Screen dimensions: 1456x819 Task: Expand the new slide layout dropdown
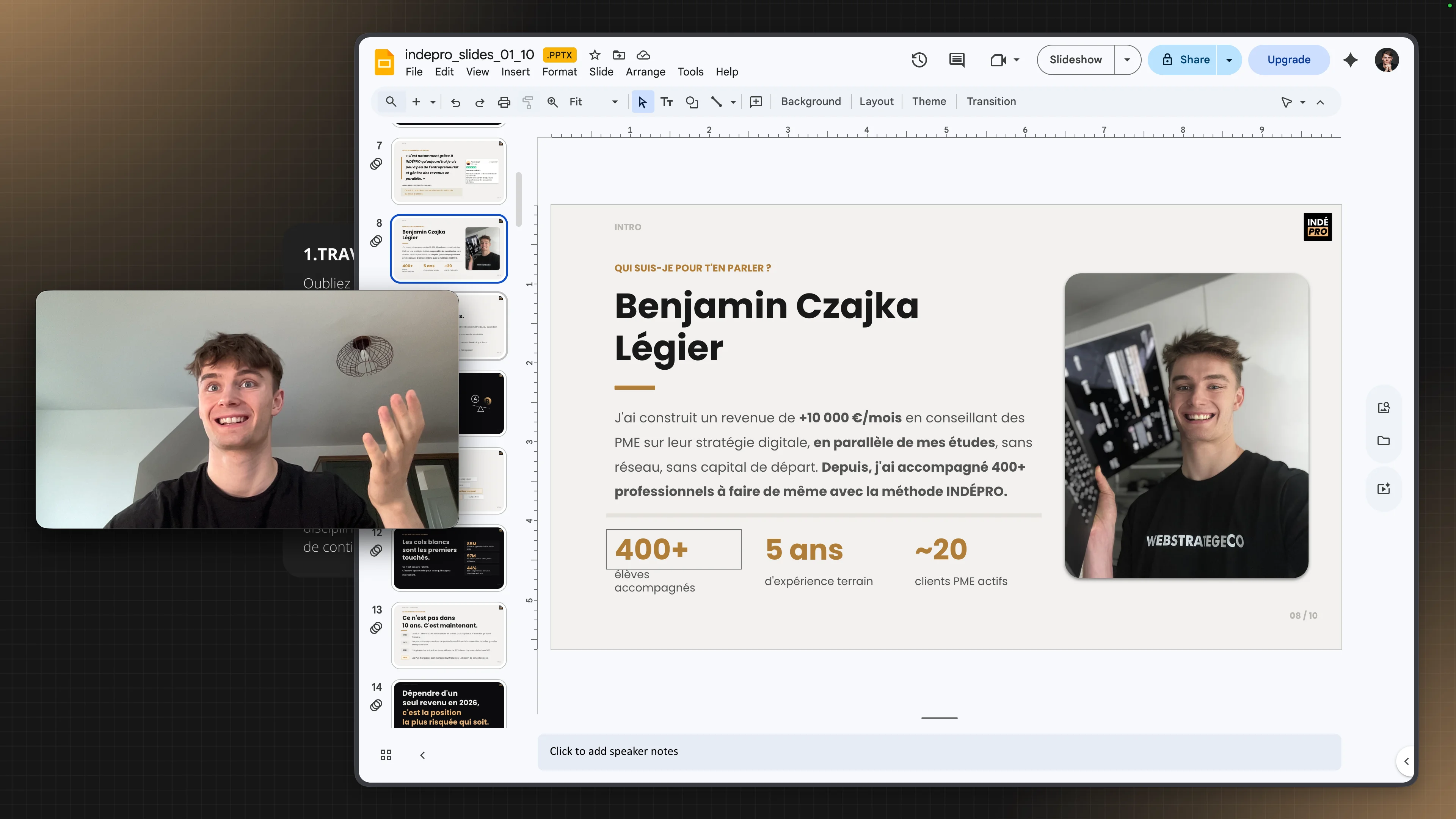coord(433,102)
